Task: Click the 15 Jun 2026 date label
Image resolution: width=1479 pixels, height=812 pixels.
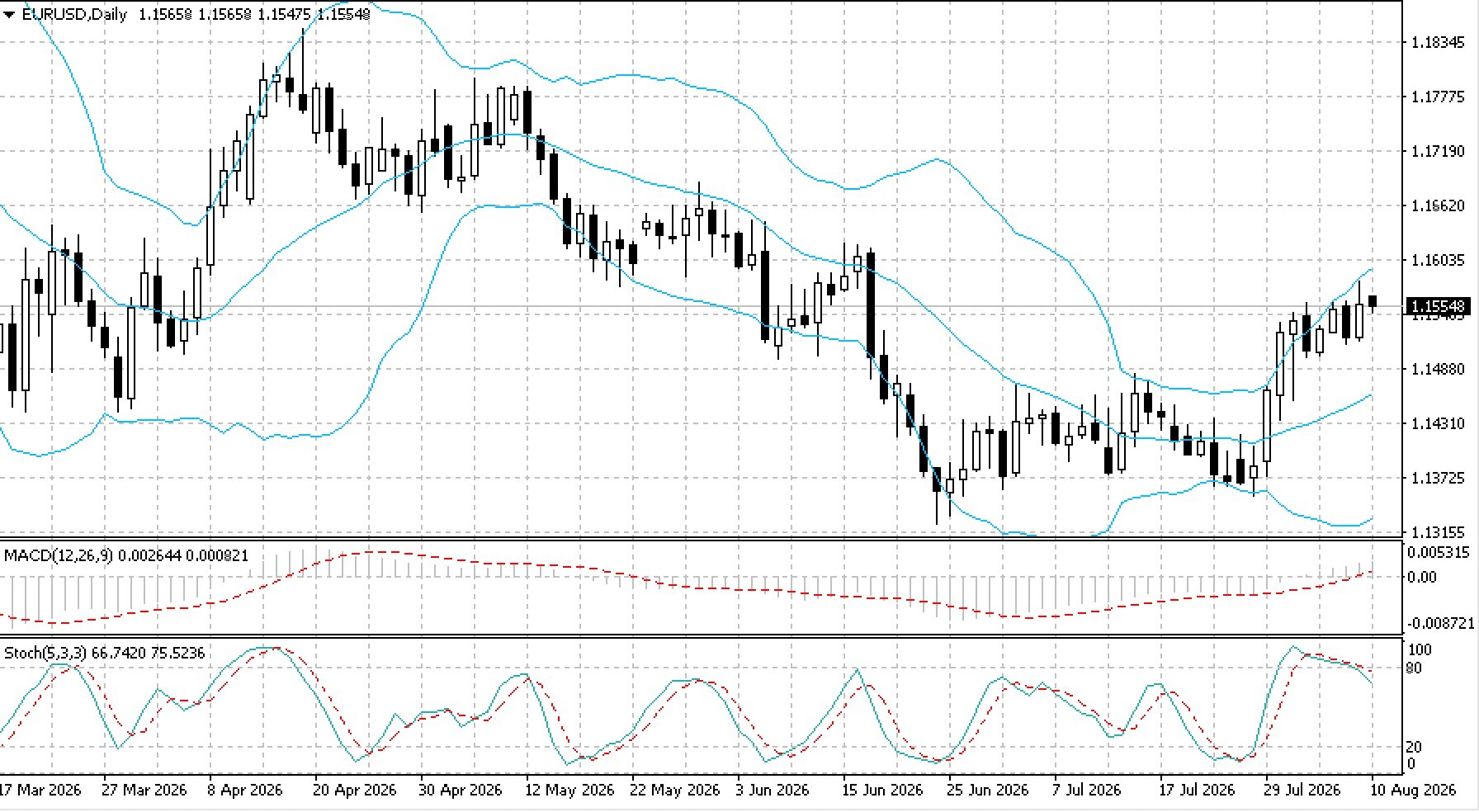Action: click(x=882, y=791)
